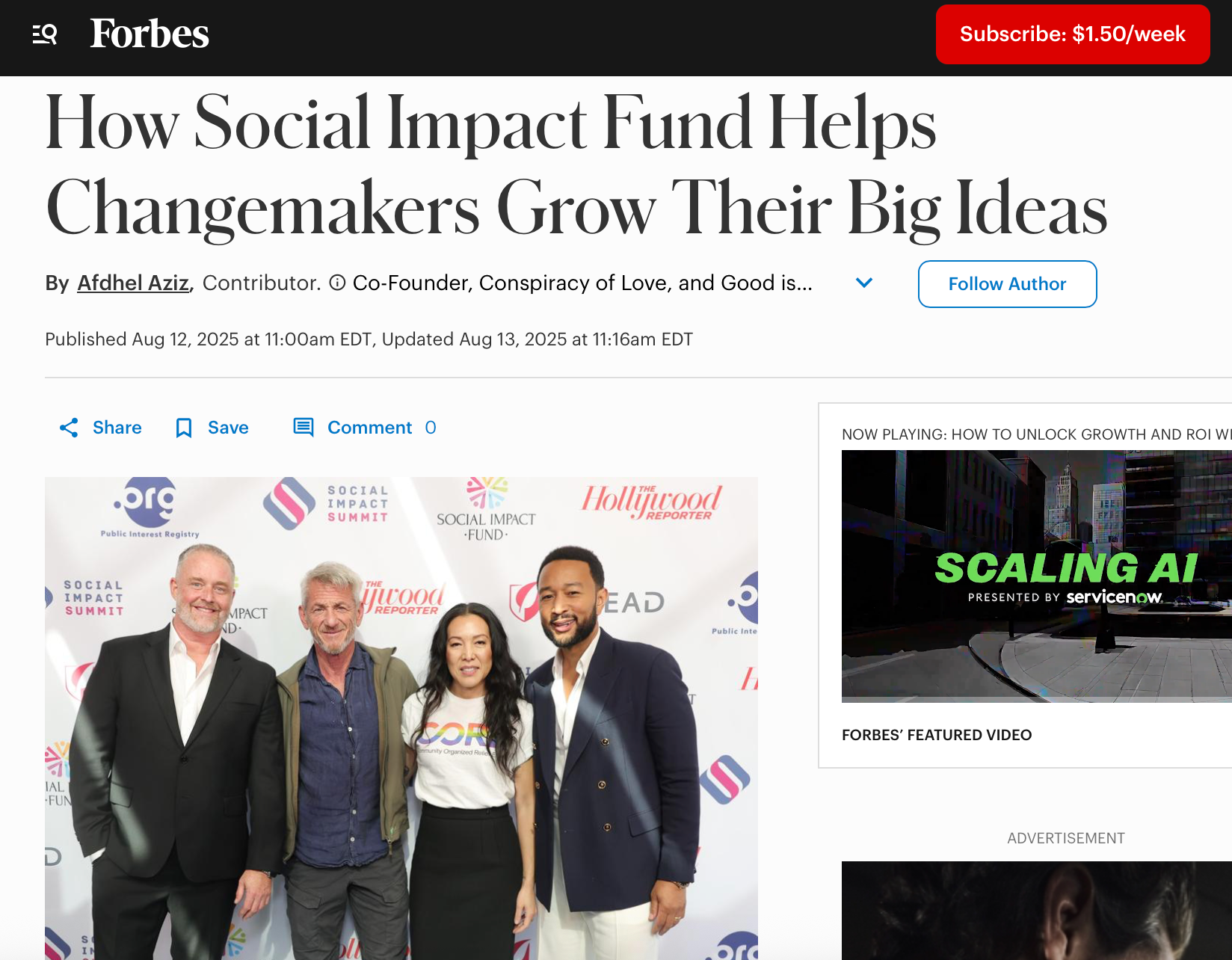Screen dimensions: 1232x960
Task: Follow the author Afdhel Aziz
Action: point(1007,284)
